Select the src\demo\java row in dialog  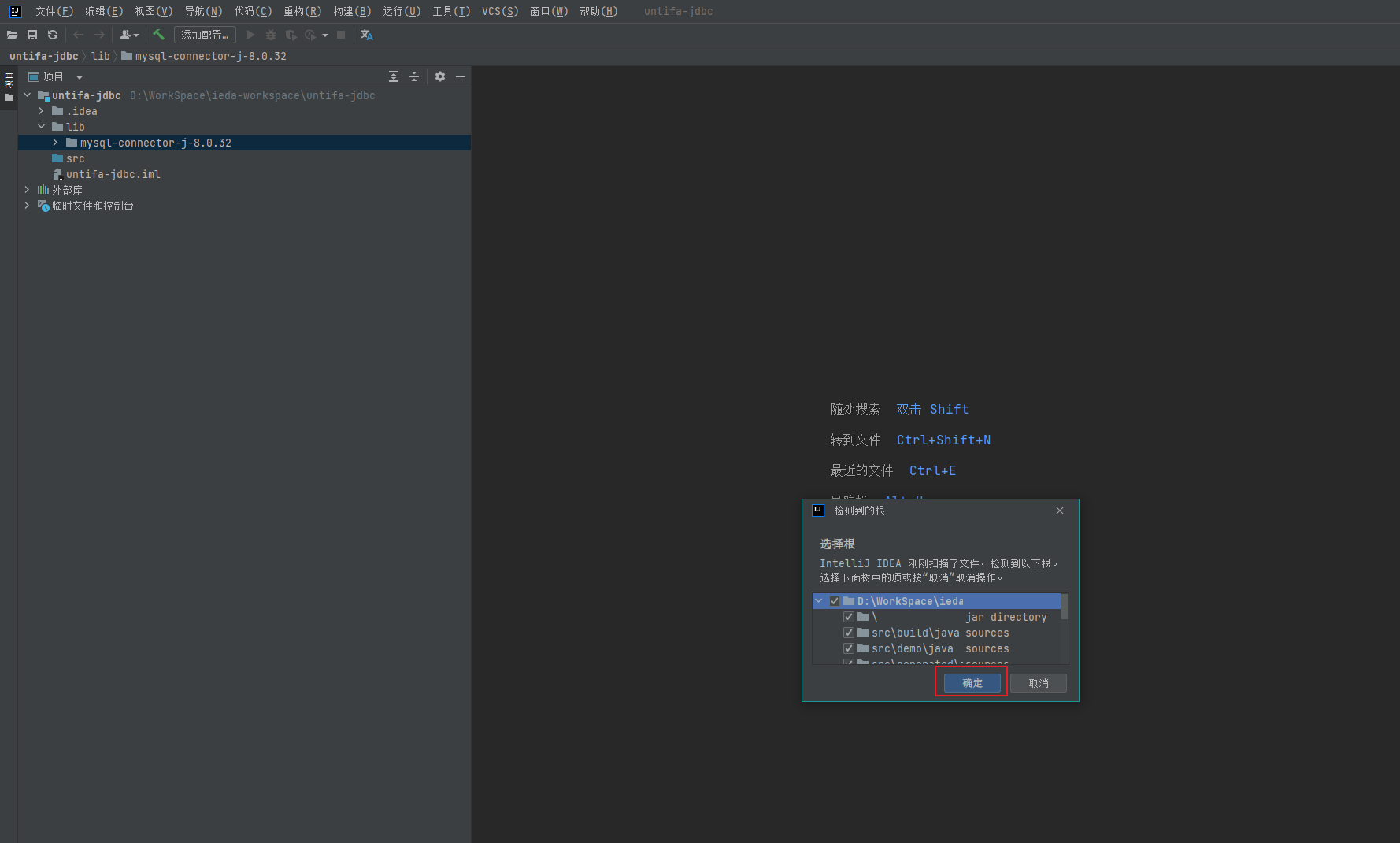[x=936, y=648]
